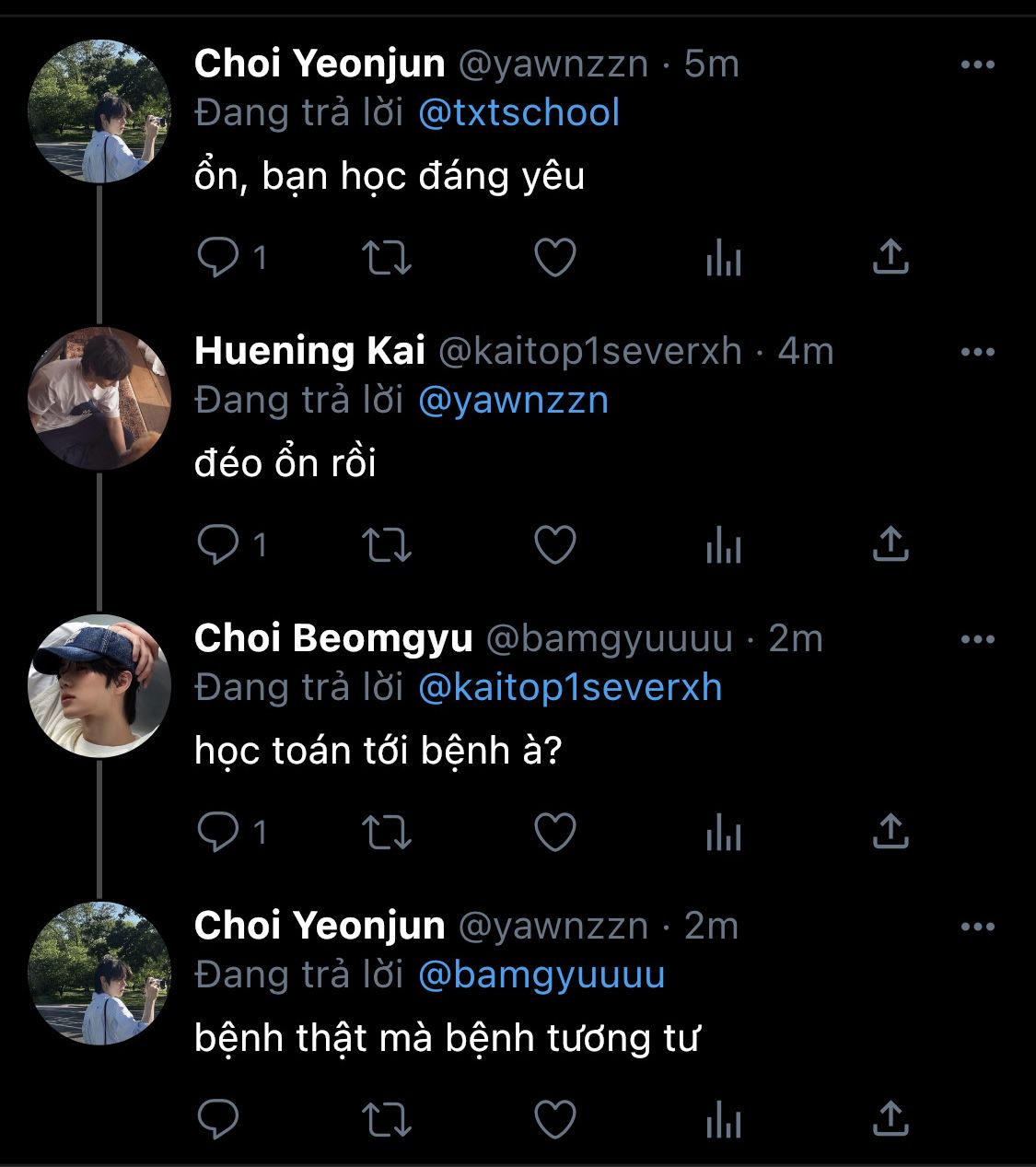Open the @txtschool mention link
The height and width of the screenshot is (1167, 1036).
pos(518,113)
